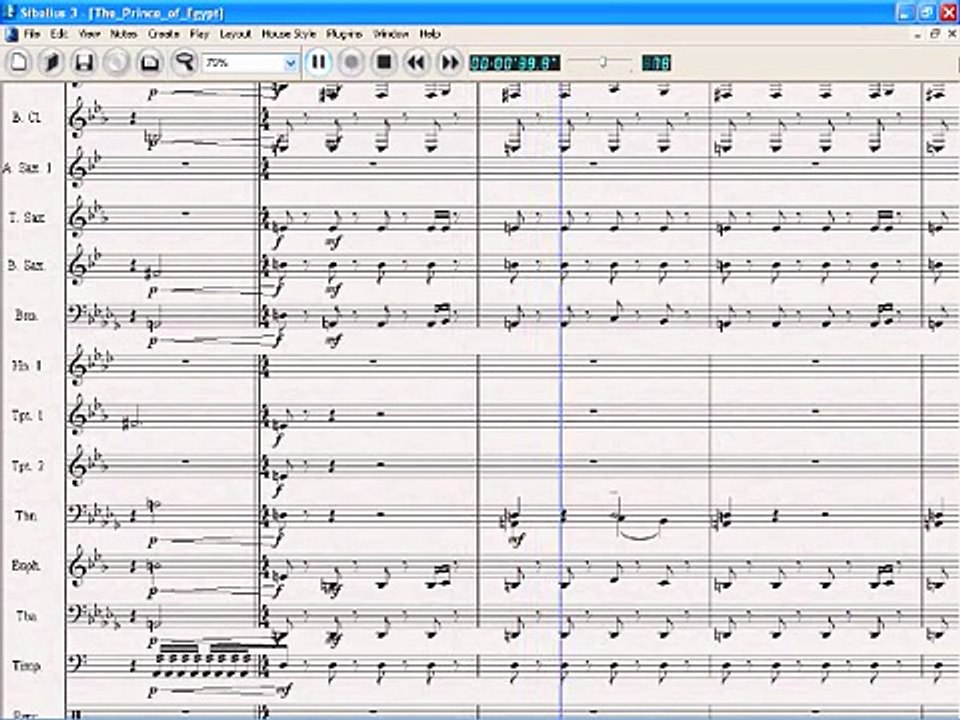Viewport: 960px width, 720px height.
Task: Click the New score toolbar icon
Action: [19, 62]
